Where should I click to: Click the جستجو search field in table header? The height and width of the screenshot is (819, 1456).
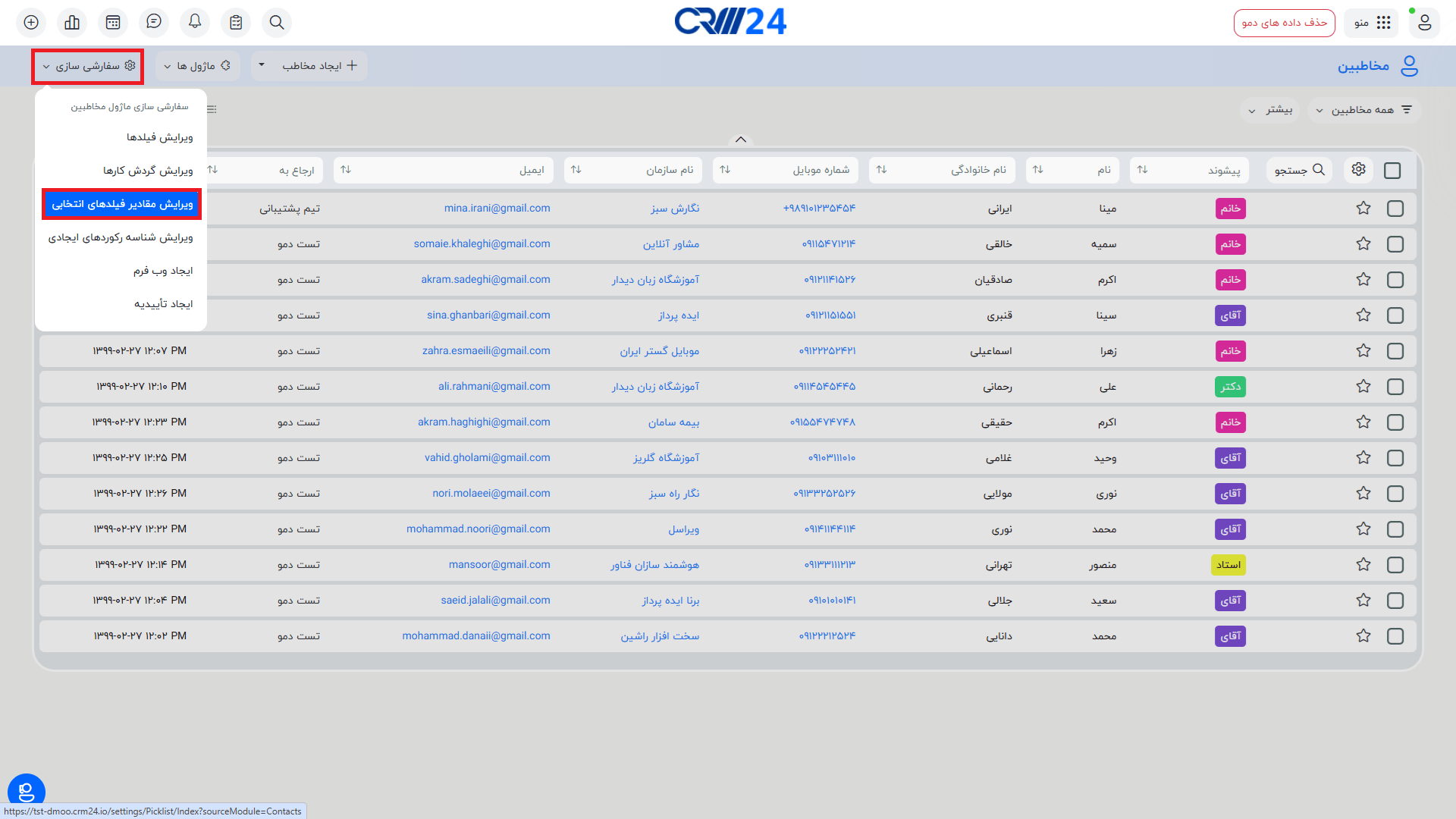tap(1299, 170)
